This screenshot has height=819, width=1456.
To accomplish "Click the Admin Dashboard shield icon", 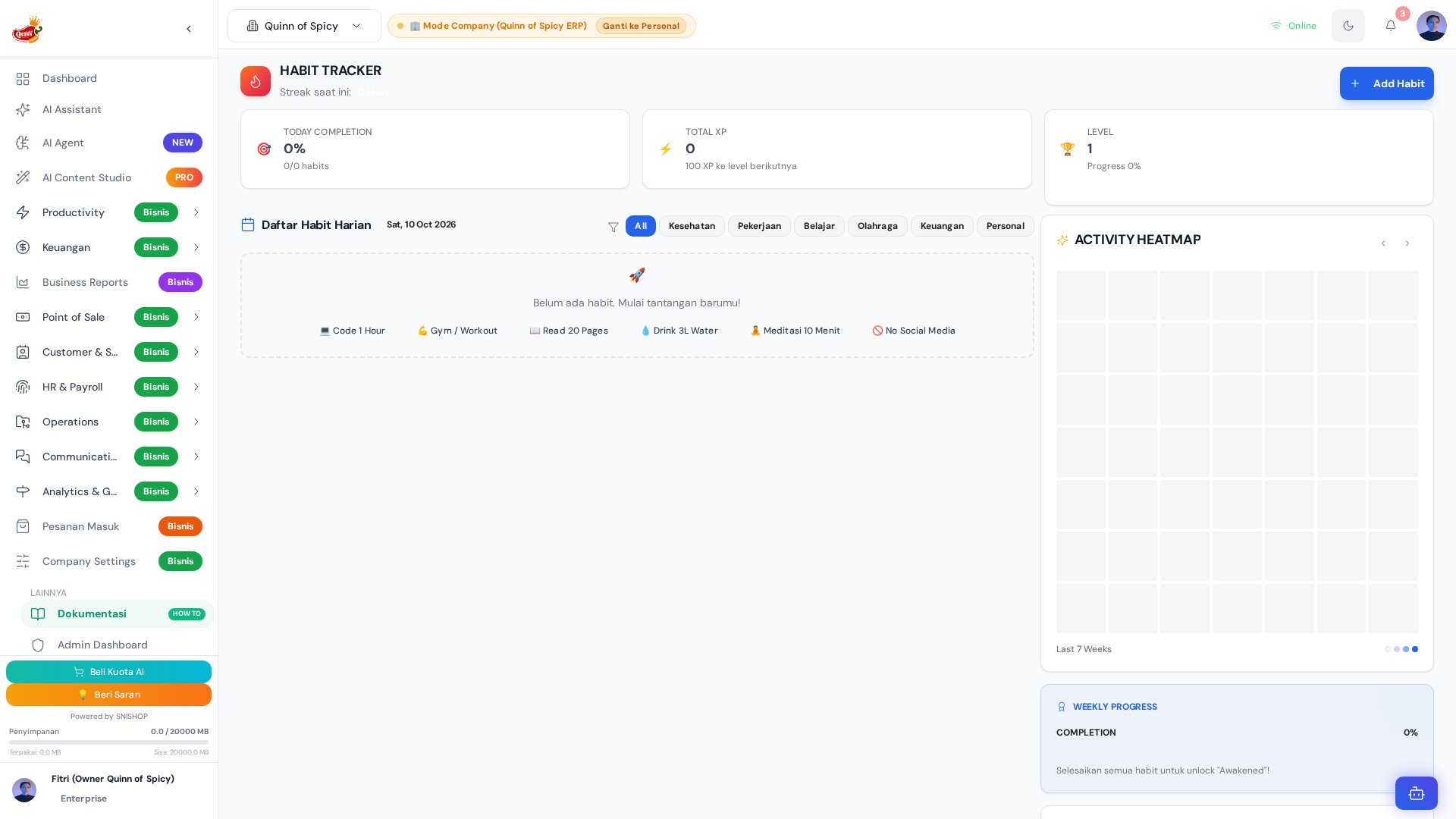I will click(x=38, y=645).
